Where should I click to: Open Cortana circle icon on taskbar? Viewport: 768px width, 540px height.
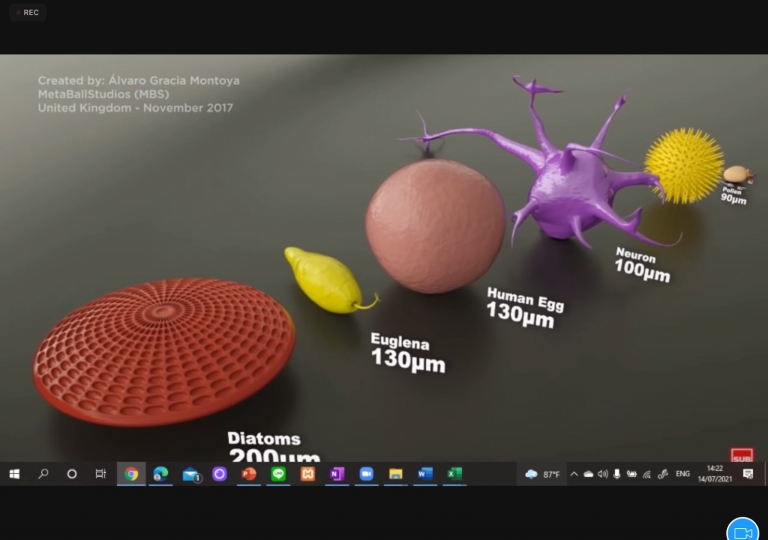72,474
